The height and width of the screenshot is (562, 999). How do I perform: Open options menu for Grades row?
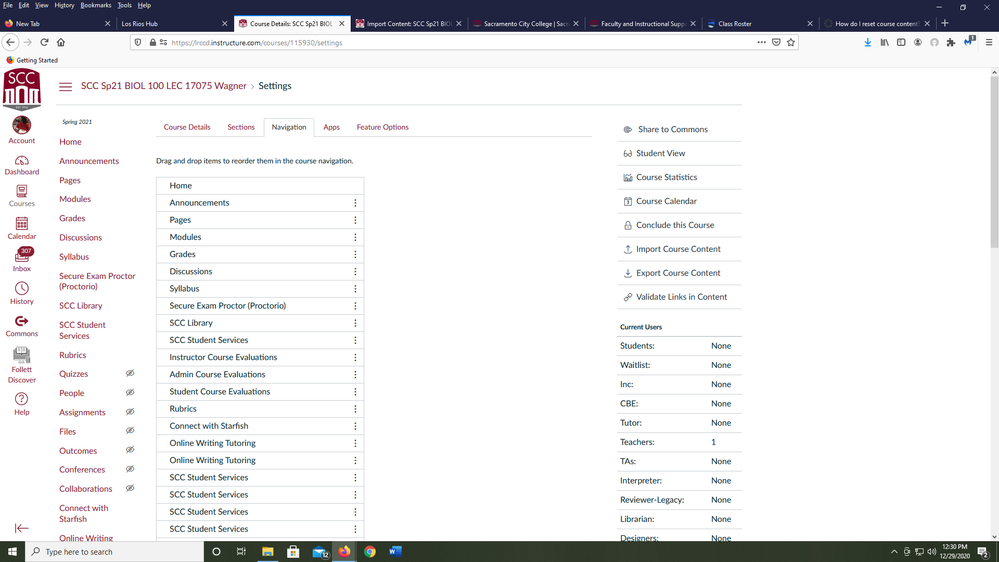[356, 254]
